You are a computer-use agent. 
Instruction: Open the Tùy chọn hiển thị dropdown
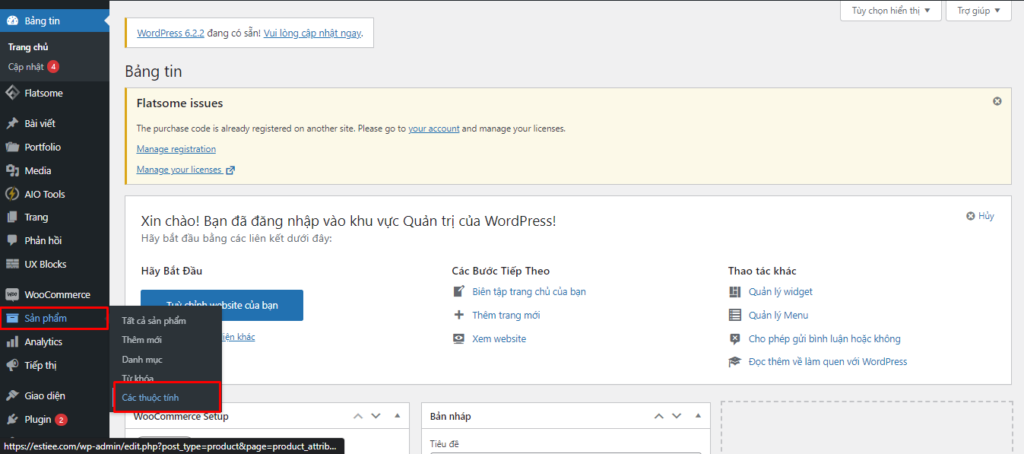pyautogui.click(x=891, y=11)
